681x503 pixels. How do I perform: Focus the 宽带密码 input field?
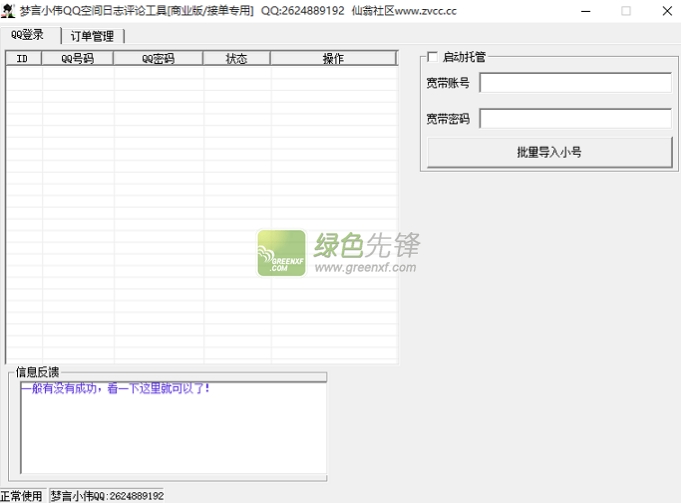575,118
